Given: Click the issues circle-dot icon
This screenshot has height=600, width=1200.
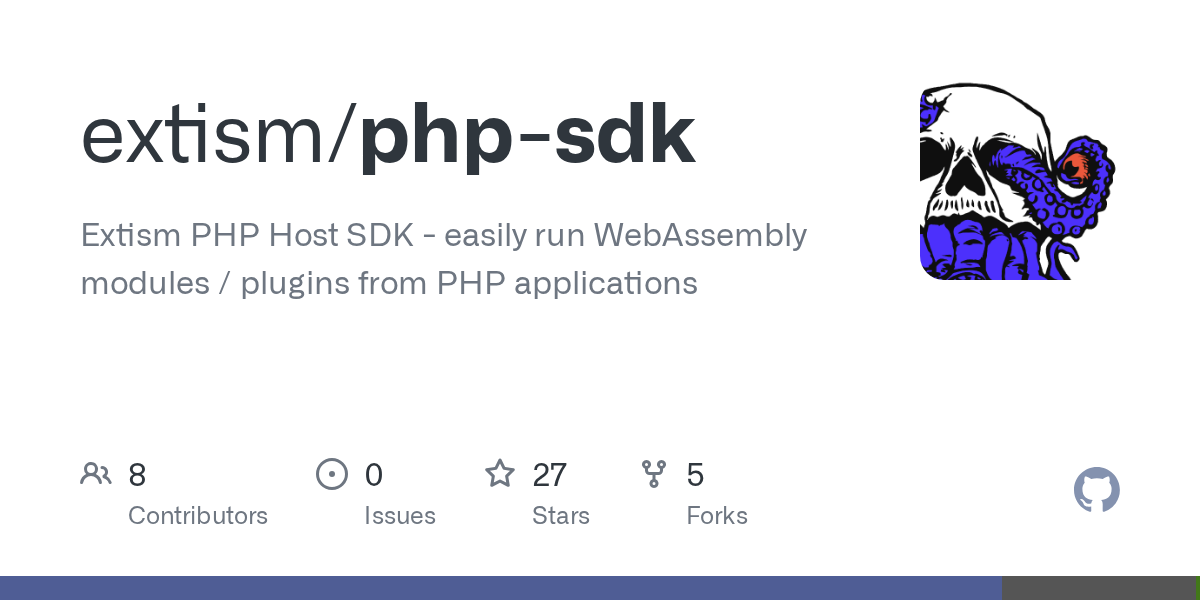Looking at the screenshot, I should pos(331,474).
